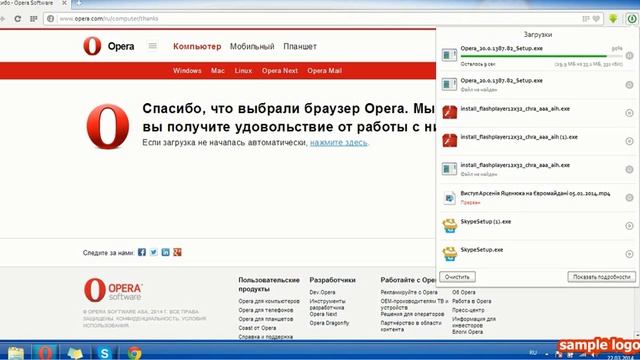640x360 pixels.
Task: Click the green download arrow icon
Action: tap(613, 18)
